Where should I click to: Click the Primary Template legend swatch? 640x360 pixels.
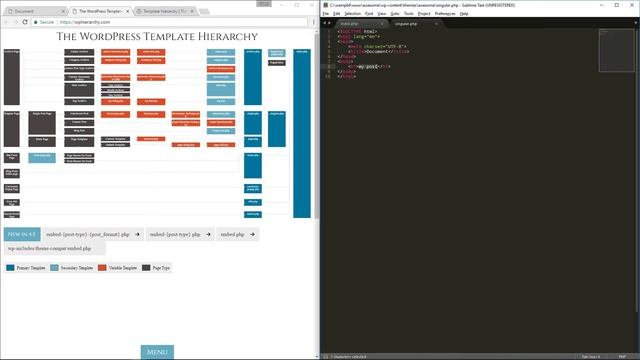click(x=10, y=268)
